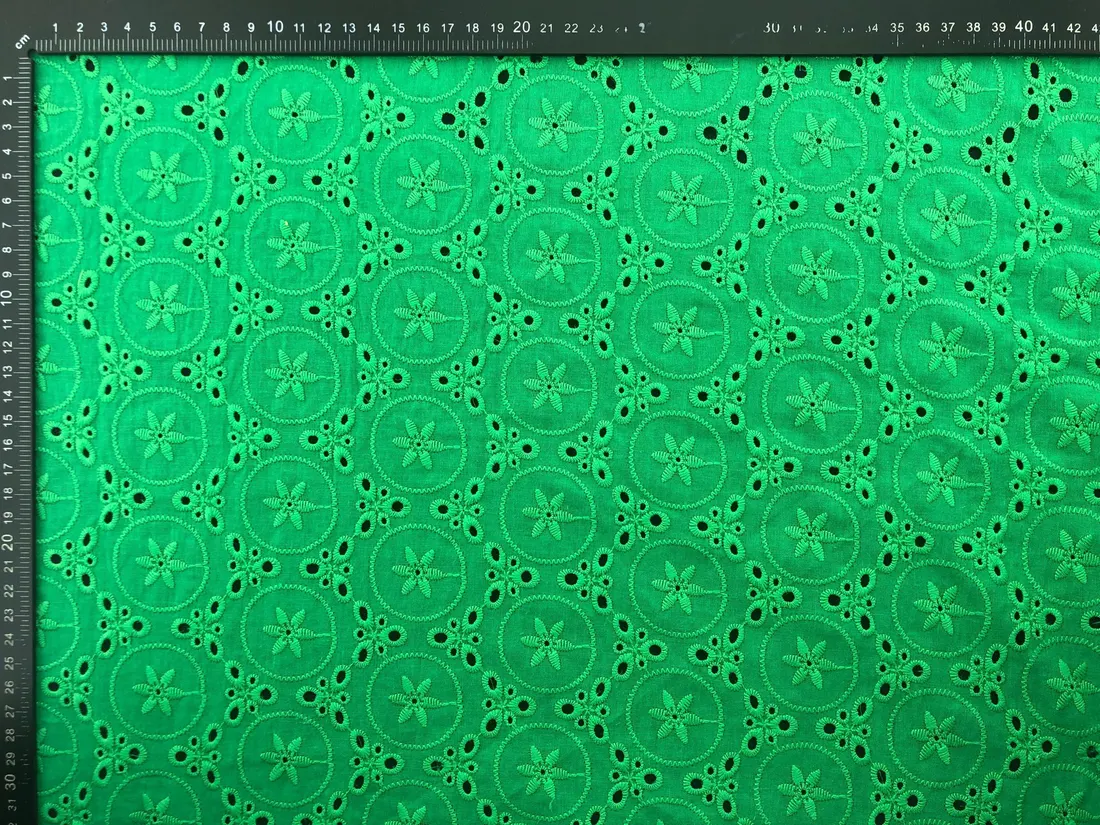Pick the 5 mark on the left ruler

(x=8, y=175)
